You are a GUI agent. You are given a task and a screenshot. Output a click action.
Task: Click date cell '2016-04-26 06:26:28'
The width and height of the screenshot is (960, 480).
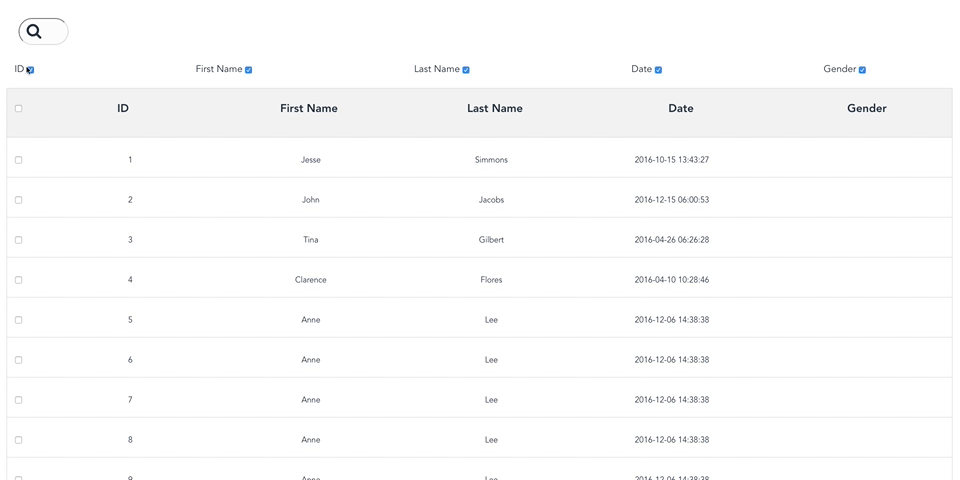[672, 240]
